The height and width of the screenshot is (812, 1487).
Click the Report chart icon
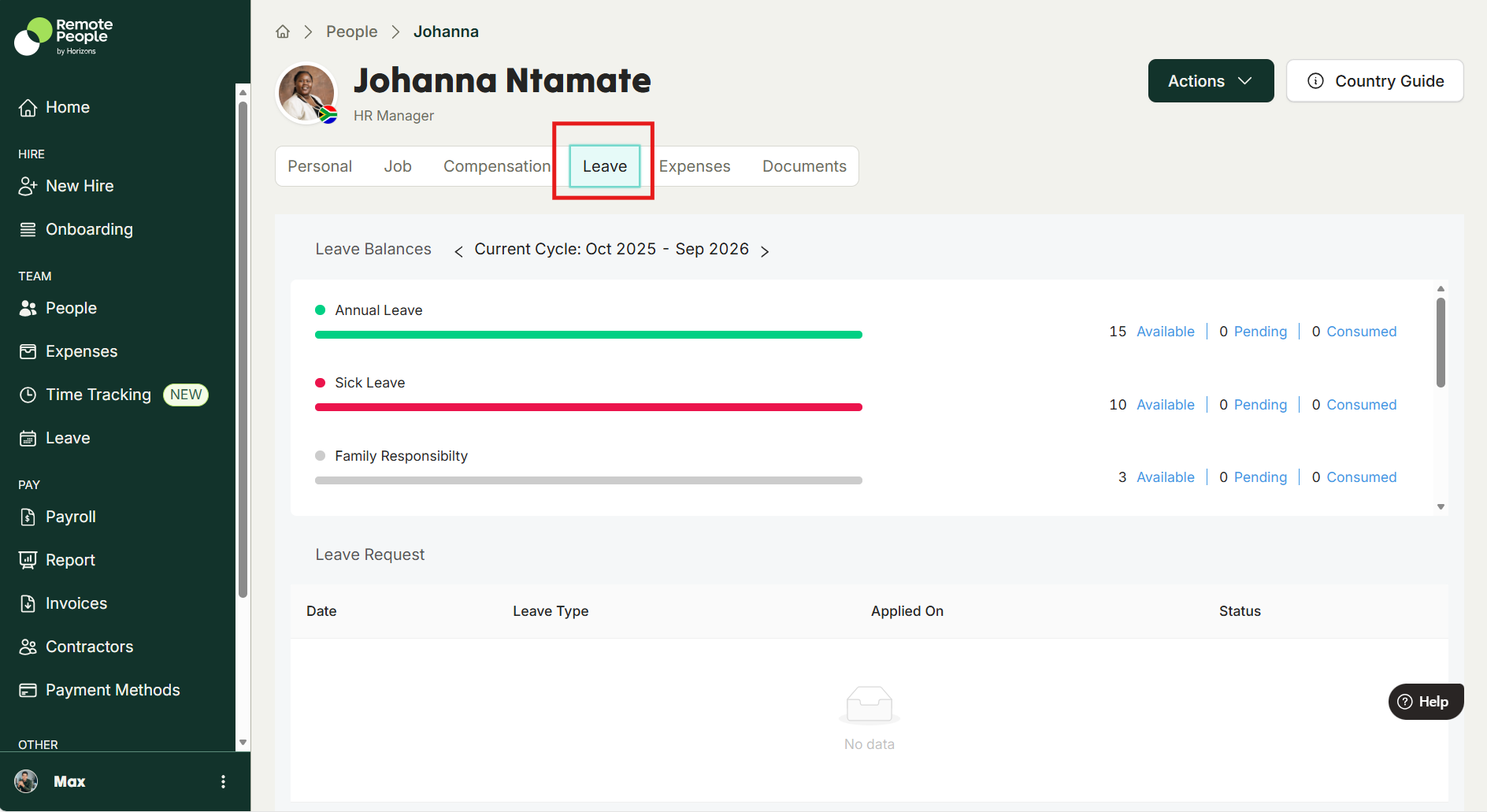28,561
